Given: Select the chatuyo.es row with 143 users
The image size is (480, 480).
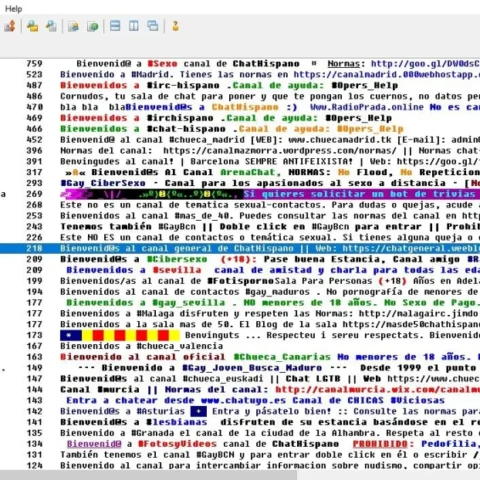Looking at the screenshot, I should [240, 401].
